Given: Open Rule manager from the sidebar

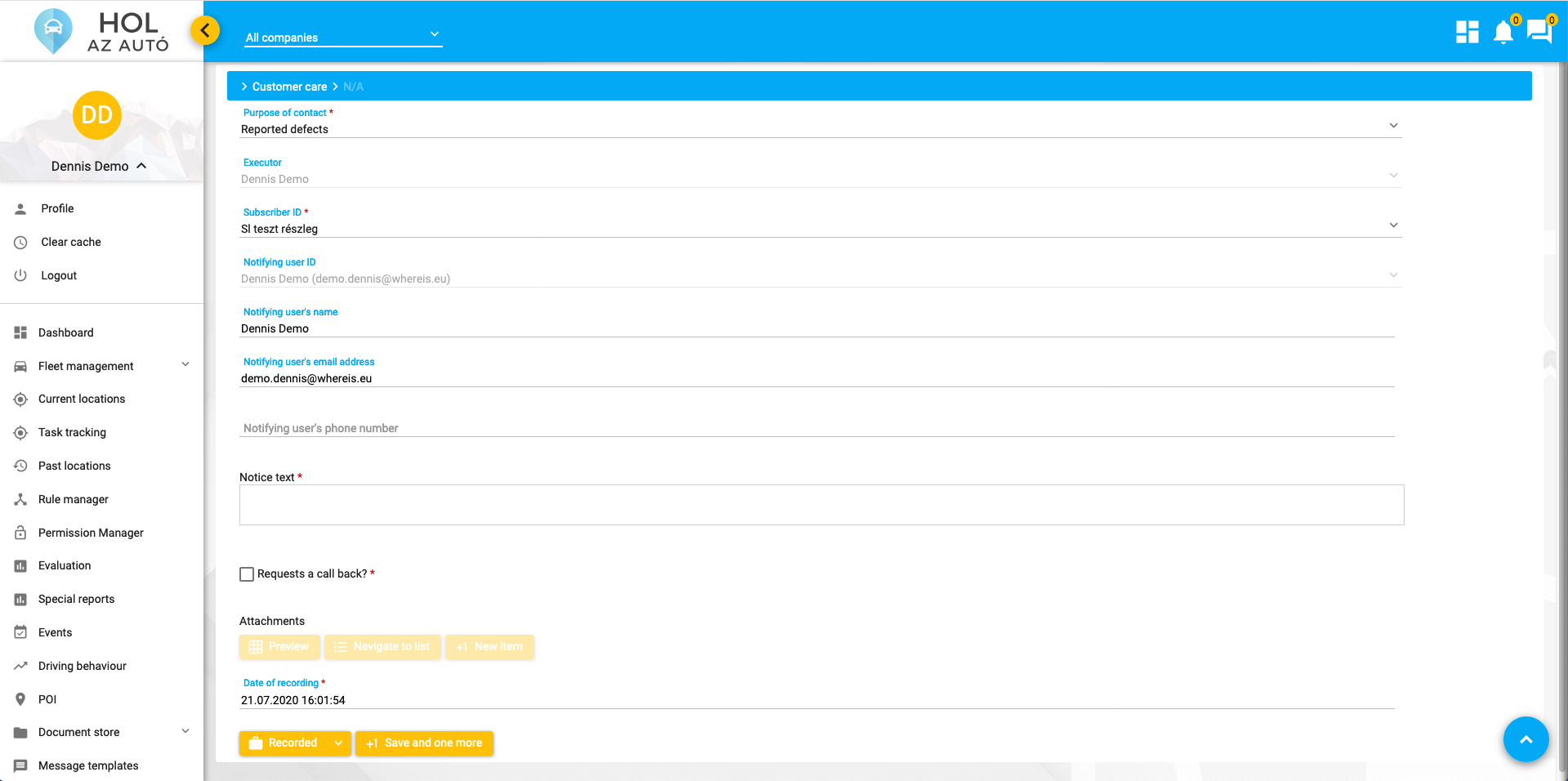Looking at the screenshot, I should (x=74, y=499).
